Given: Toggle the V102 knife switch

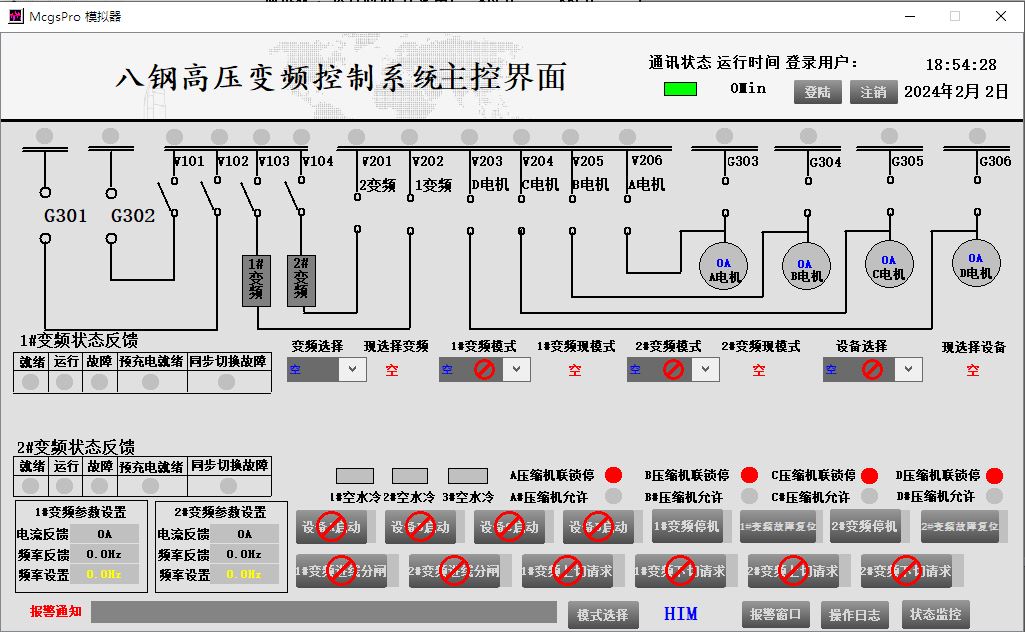Looking at the screenshot, I should pos(210,197).
